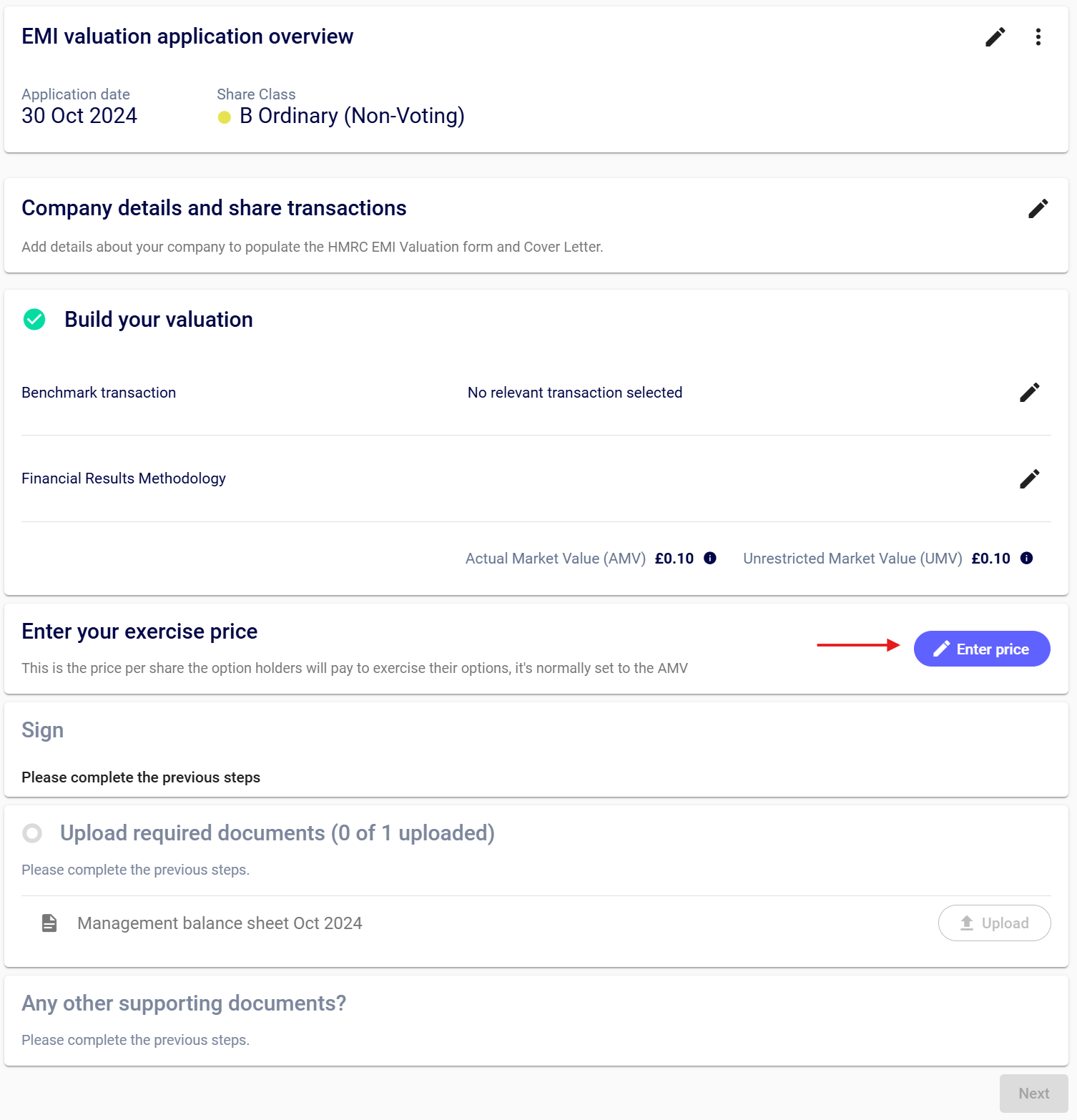Viewport: 1077px width, 1120px height.
Task: Edit the Financial Results Methodology row
Action: [x=1029, y=478]
